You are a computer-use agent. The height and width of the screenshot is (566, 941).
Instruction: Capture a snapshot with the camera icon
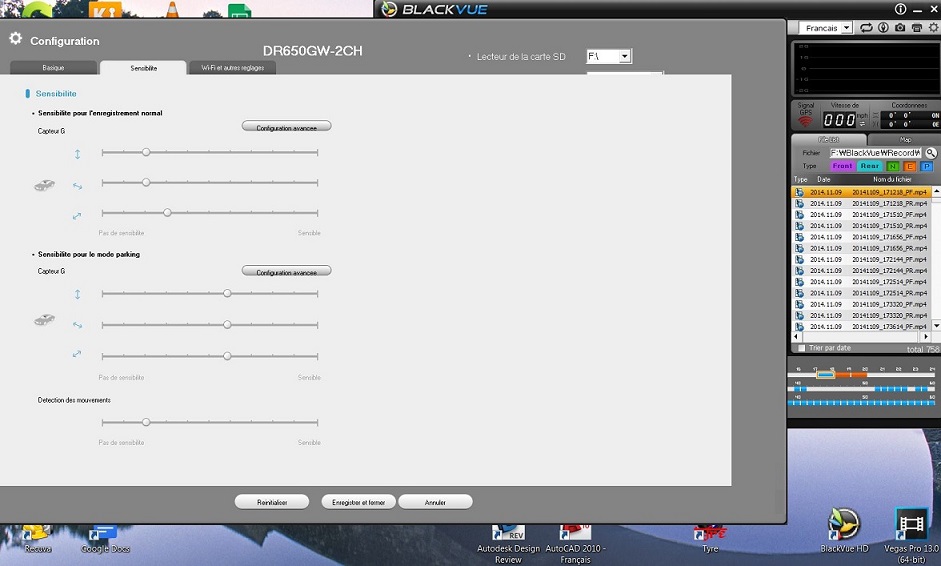[900, 28]
